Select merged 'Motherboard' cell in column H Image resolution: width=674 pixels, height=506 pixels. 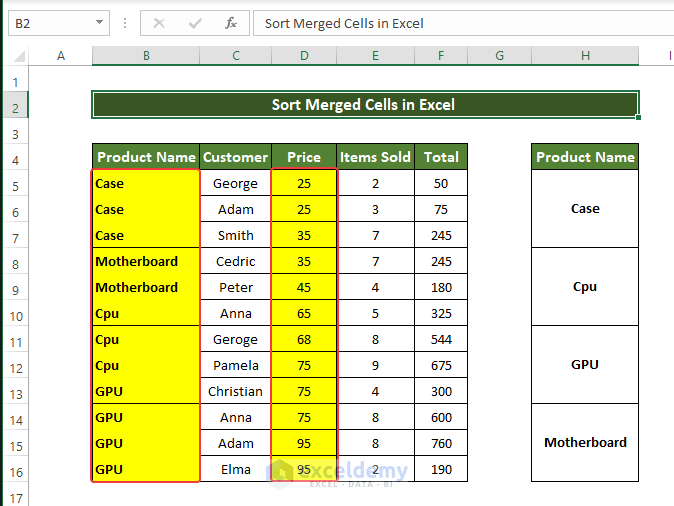(x=585, y=442)
